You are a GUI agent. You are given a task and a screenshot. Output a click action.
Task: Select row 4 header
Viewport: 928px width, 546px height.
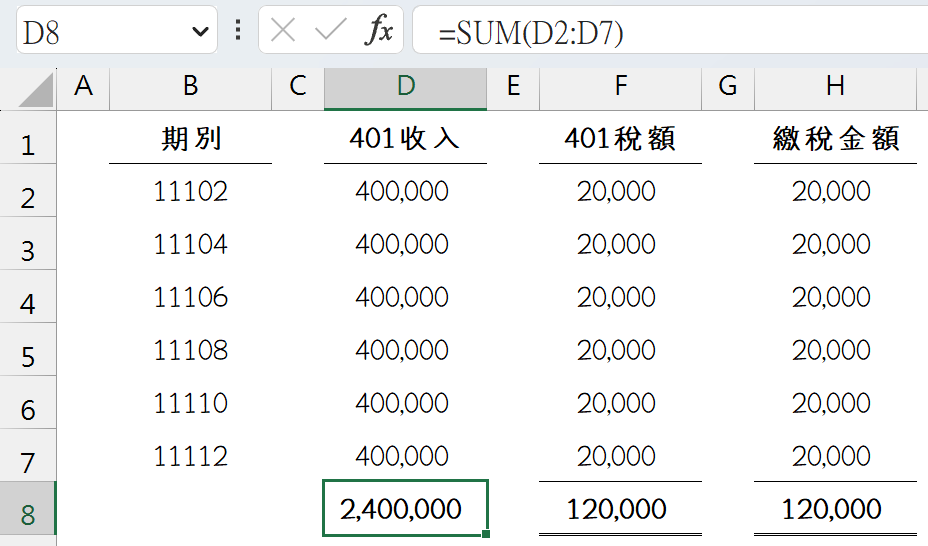click(x=28, y=297)
